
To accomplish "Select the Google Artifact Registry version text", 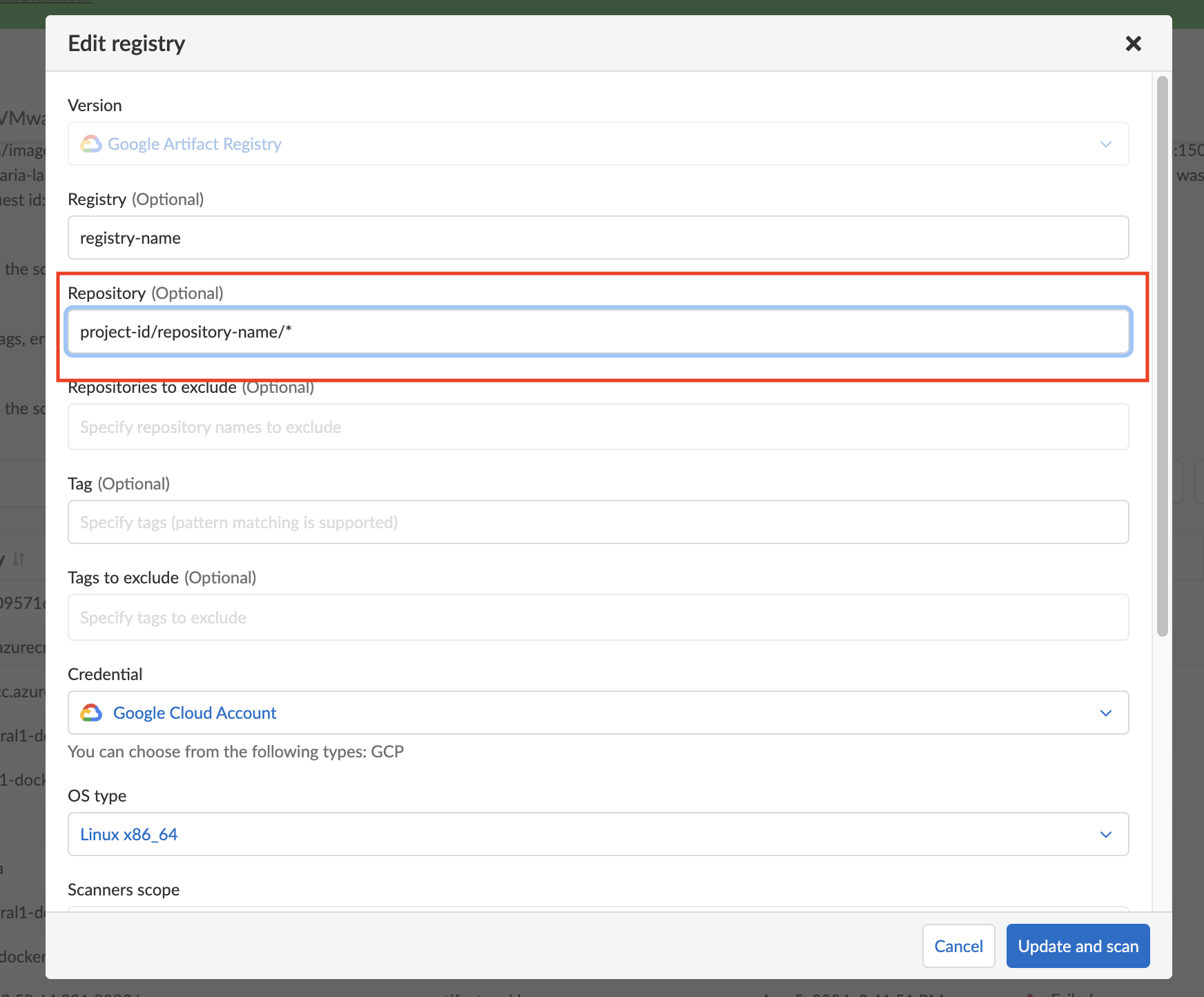I will 195,144.
